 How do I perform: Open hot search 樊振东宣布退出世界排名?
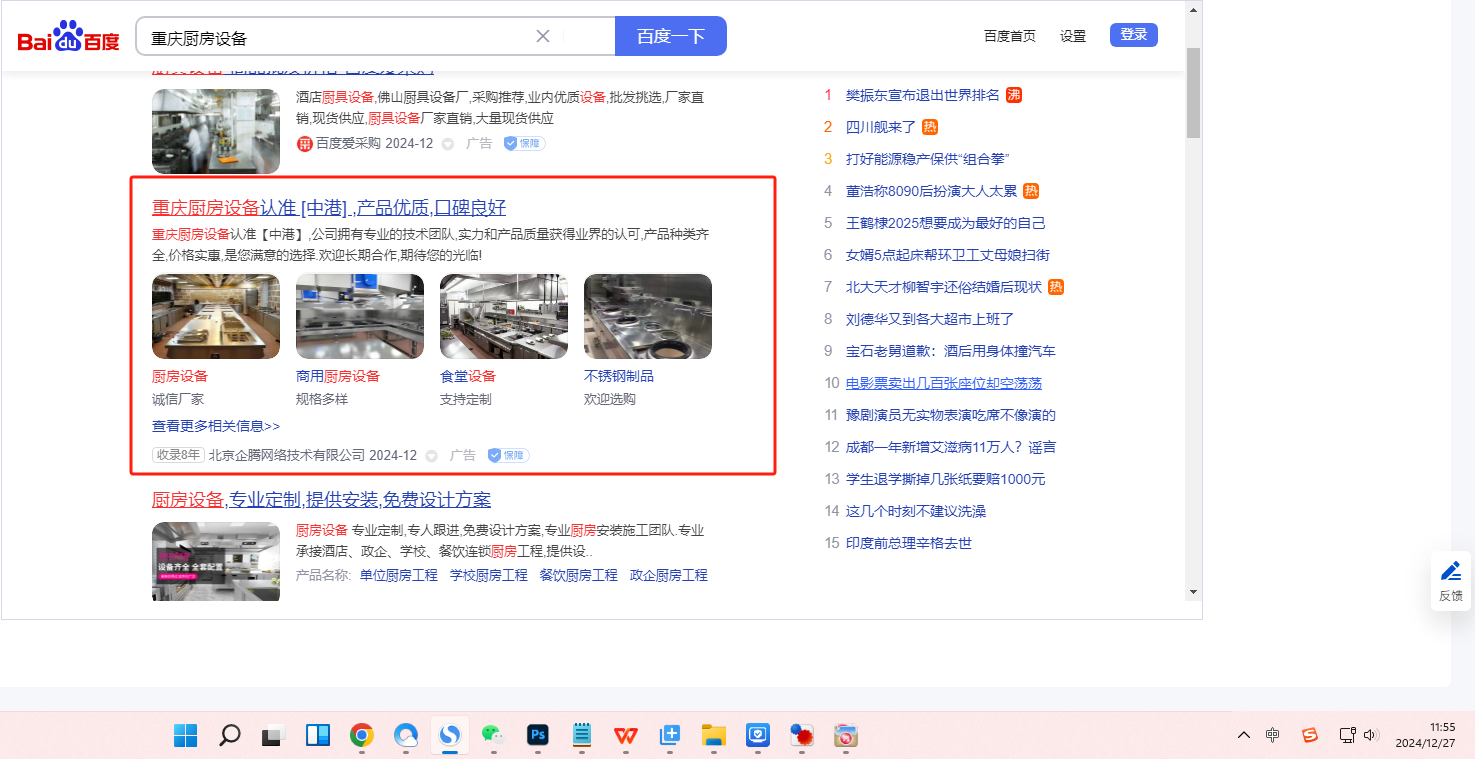(x=923, y=95)
